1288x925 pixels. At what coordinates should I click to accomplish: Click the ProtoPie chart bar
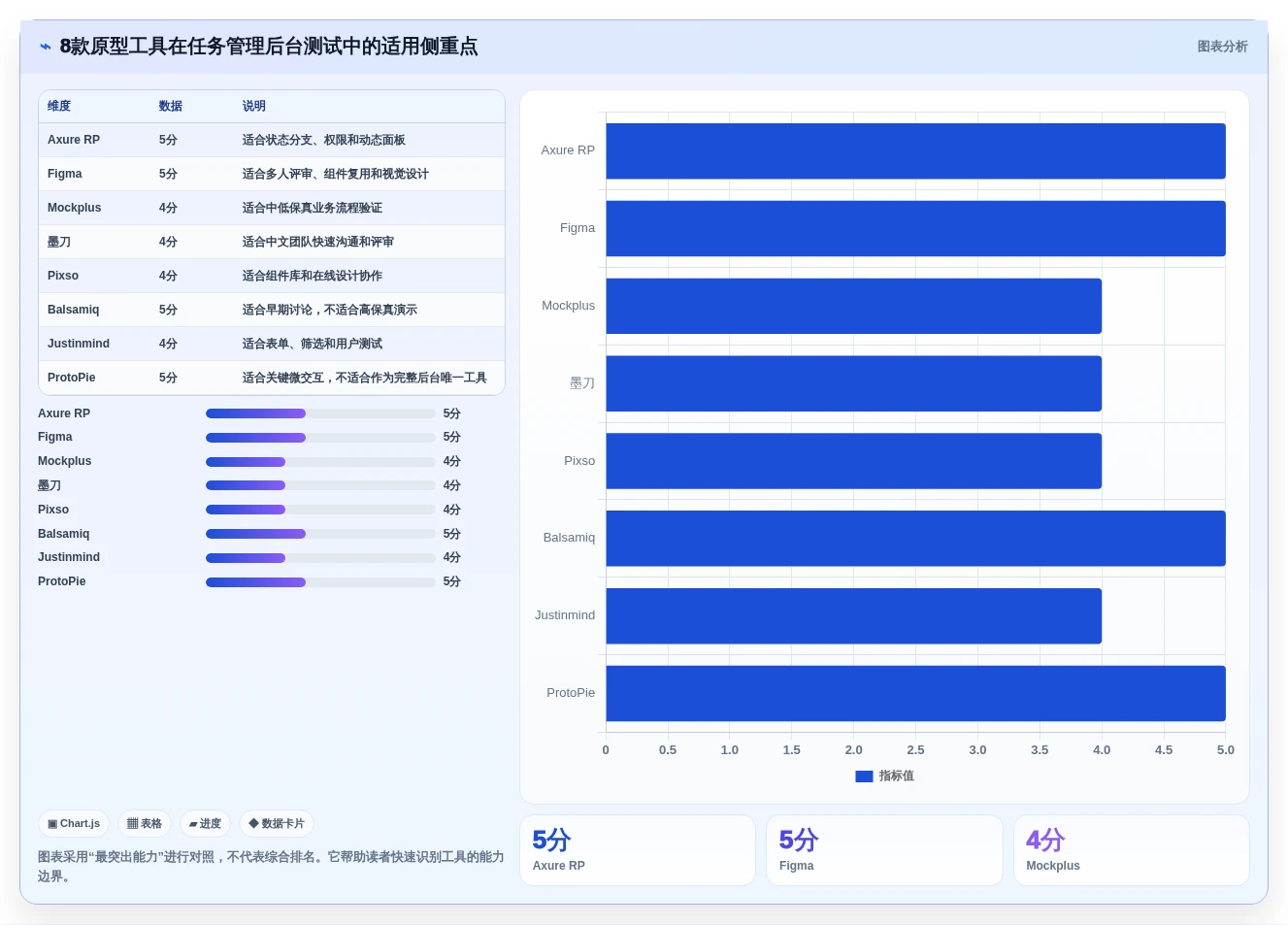(x=915, y=693)
